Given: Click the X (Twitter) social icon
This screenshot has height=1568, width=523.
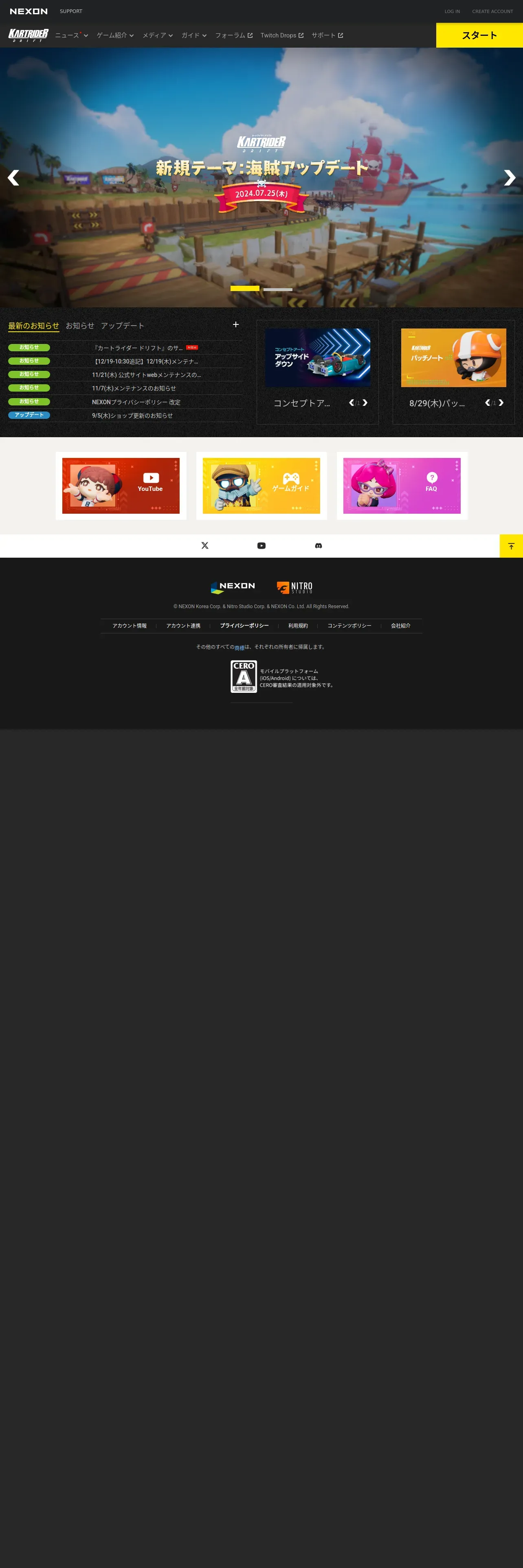Looking at the screenshot, I should 204,545.
